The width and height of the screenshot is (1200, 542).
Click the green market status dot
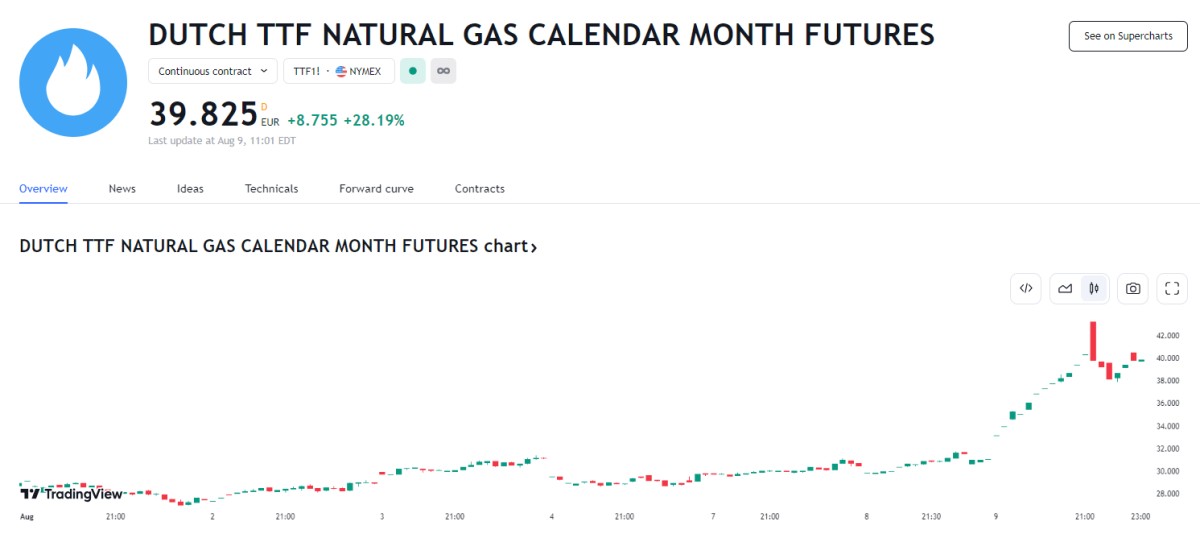coord(412,71)
